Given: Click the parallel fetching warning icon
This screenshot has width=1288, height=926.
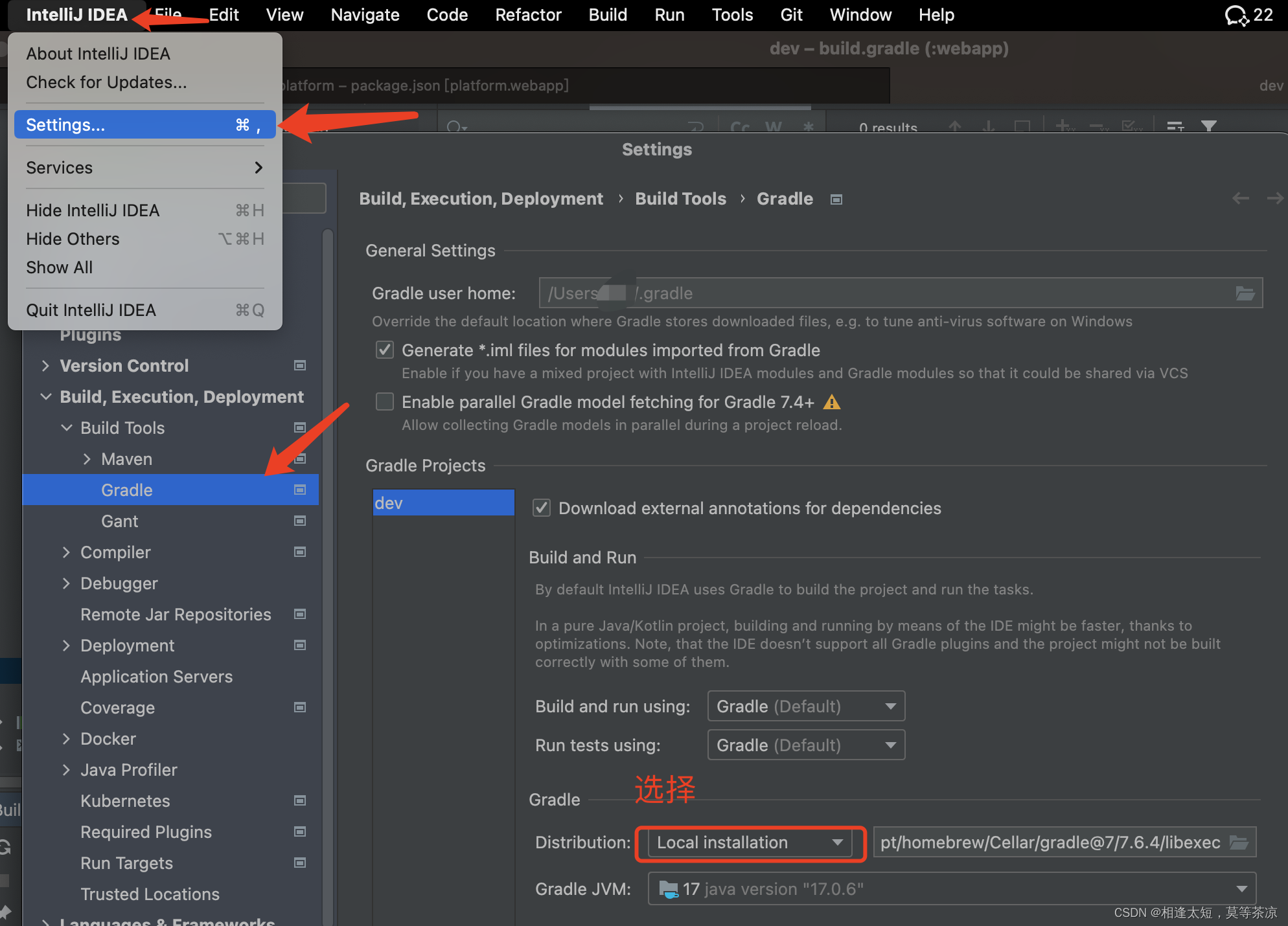Looking at the screenshot, I should click(832, 402).
